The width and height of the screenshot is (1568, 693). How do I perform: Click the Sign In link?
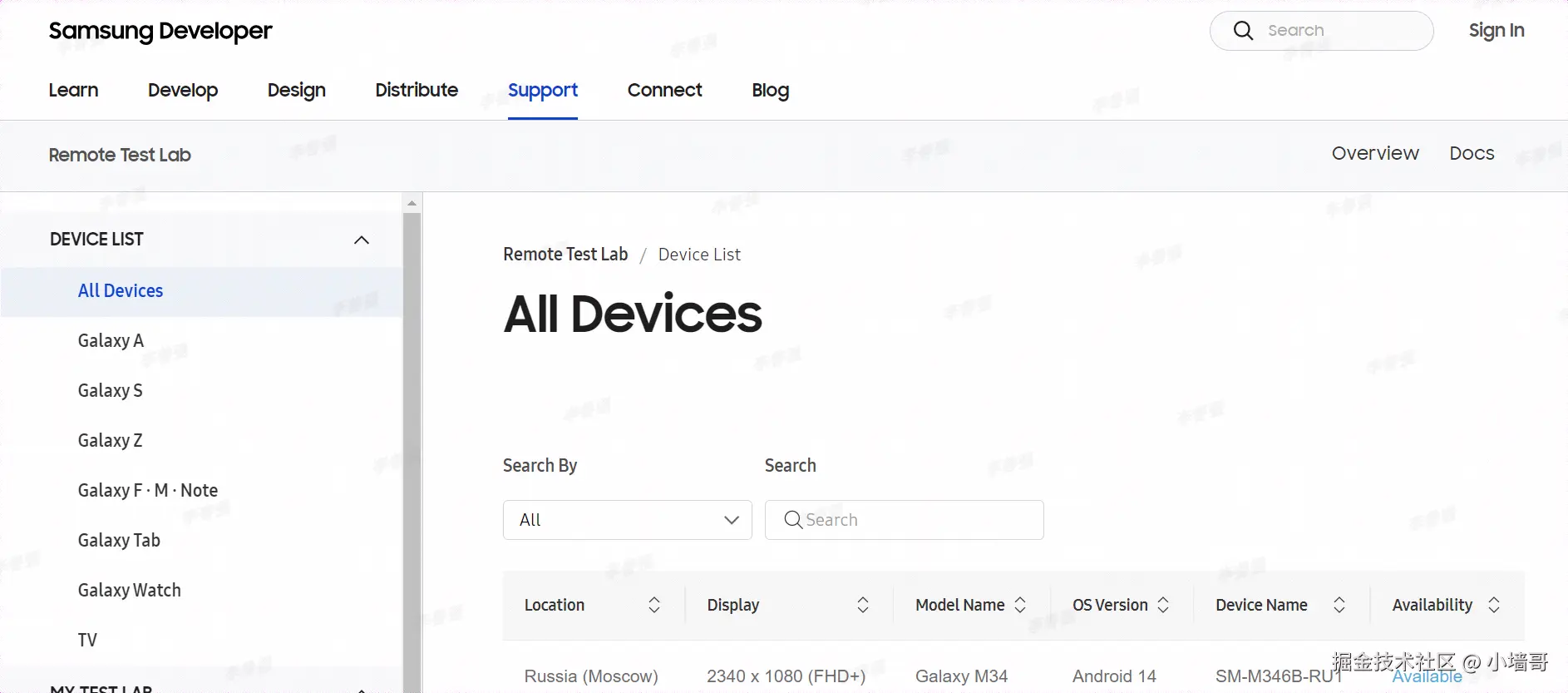point(1497,31)
